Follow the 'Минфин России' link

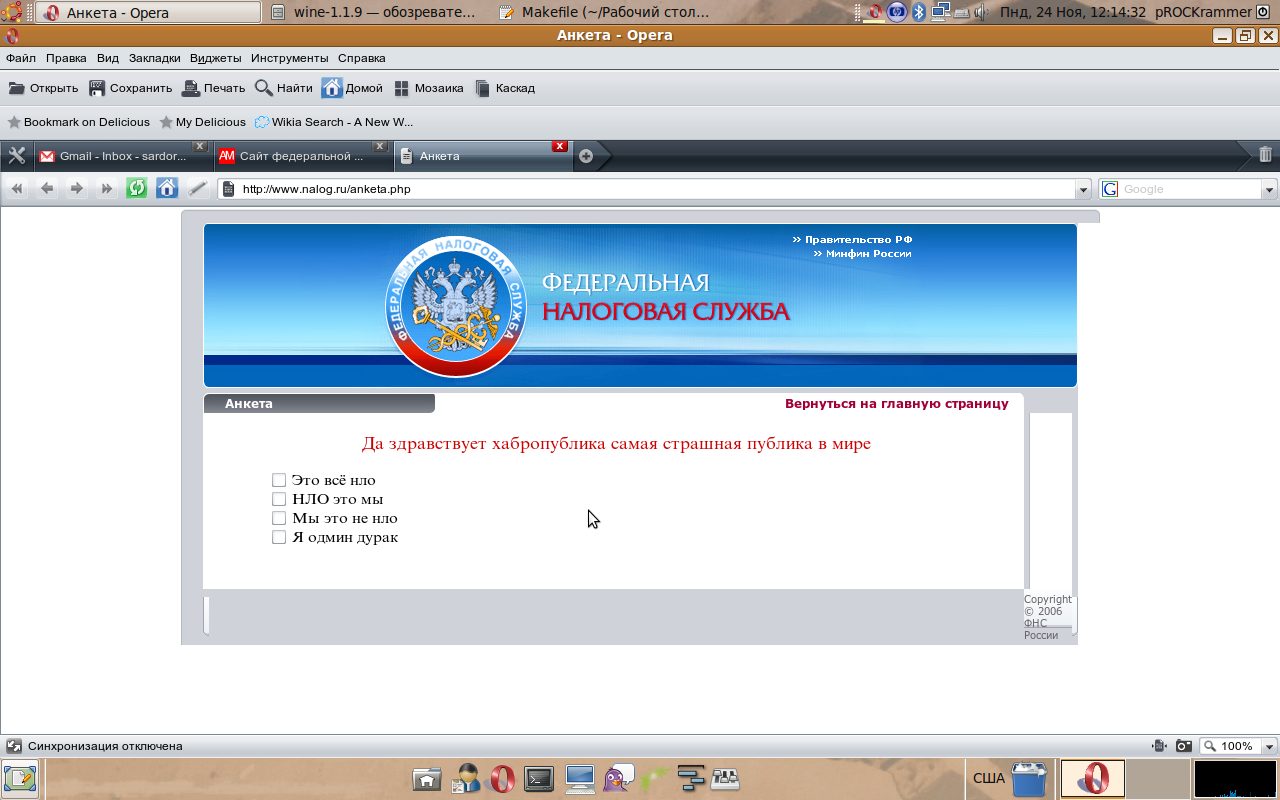862,254
